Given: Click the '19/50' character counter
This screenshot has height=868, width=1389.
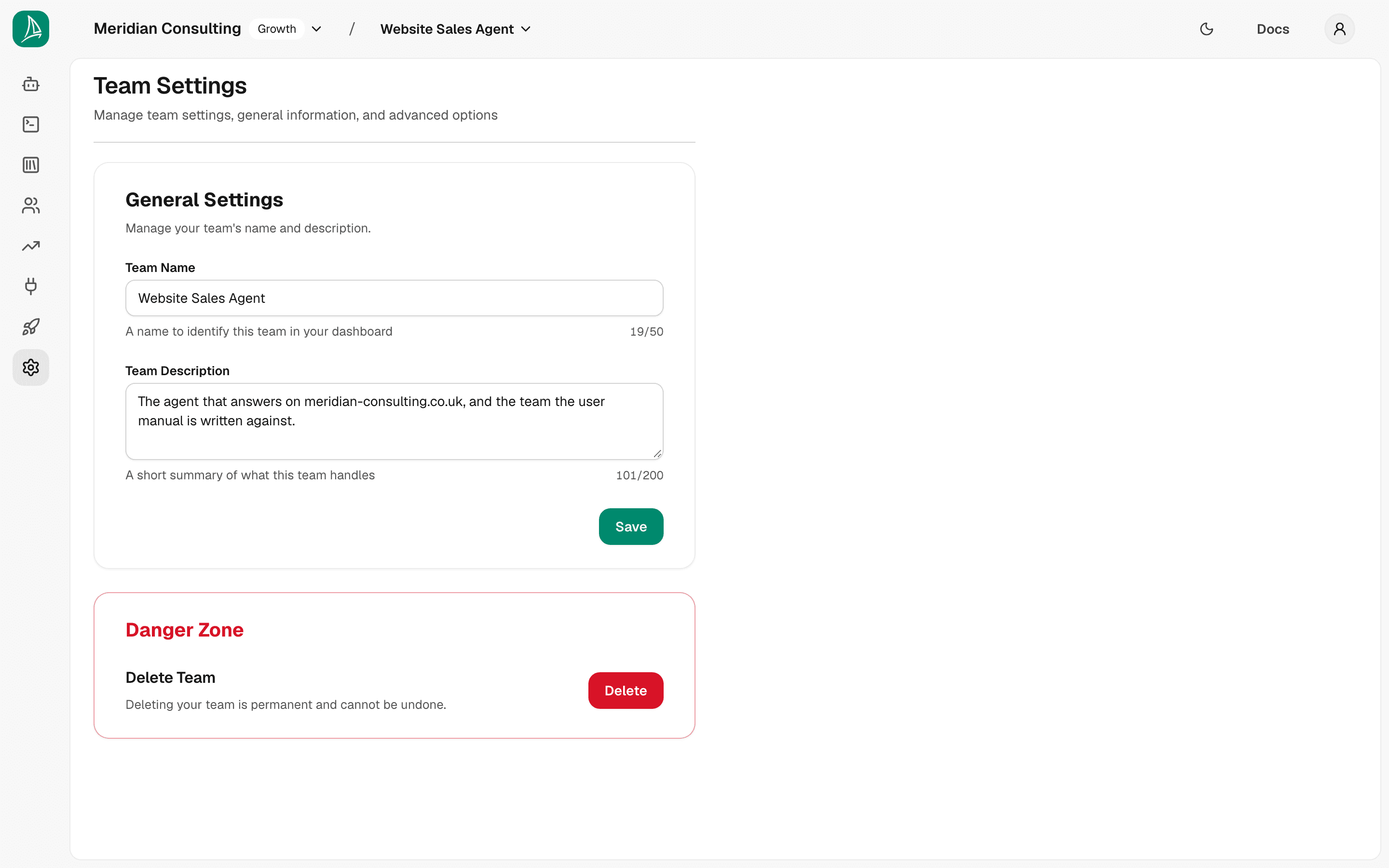Looking at the screenshot, I should coord(646,332).
